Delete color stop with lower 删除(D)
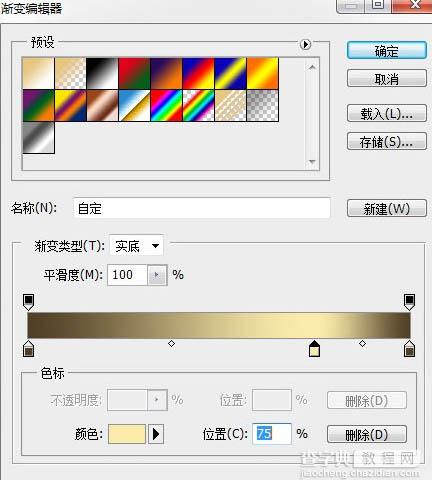The height and width of the screenshot is (480, 432). pos(367,434)
